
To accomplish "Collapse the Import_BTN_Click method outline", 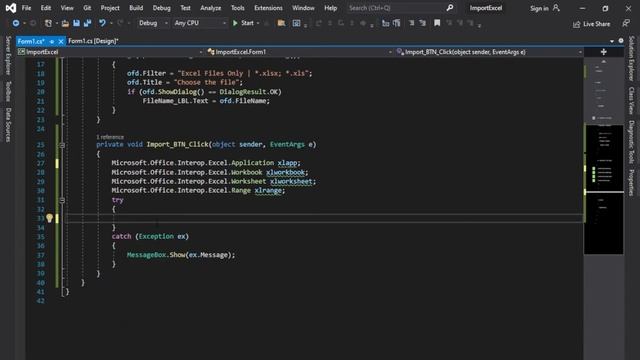I will [62, 145].
